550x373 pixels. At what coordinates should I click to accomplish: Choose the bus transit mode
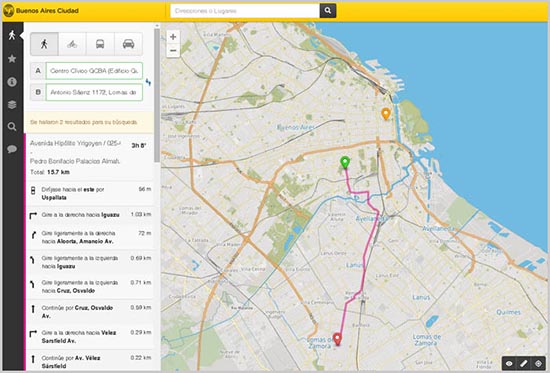[x=100, y=44]
